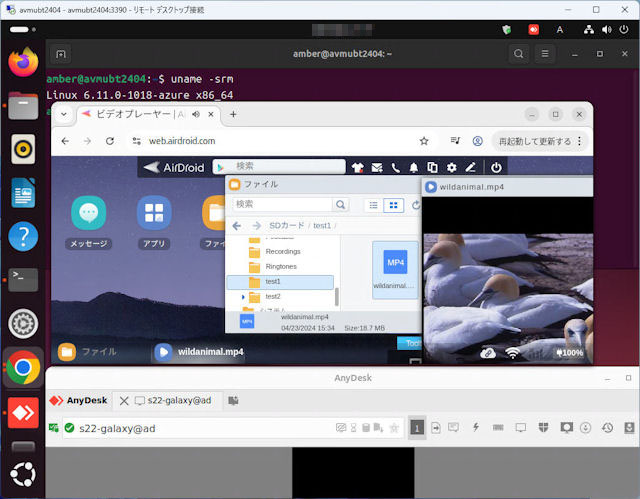Click SDカード in the breadcrumb path
Screen dimensions: 640x499
[x=287, y=226]
